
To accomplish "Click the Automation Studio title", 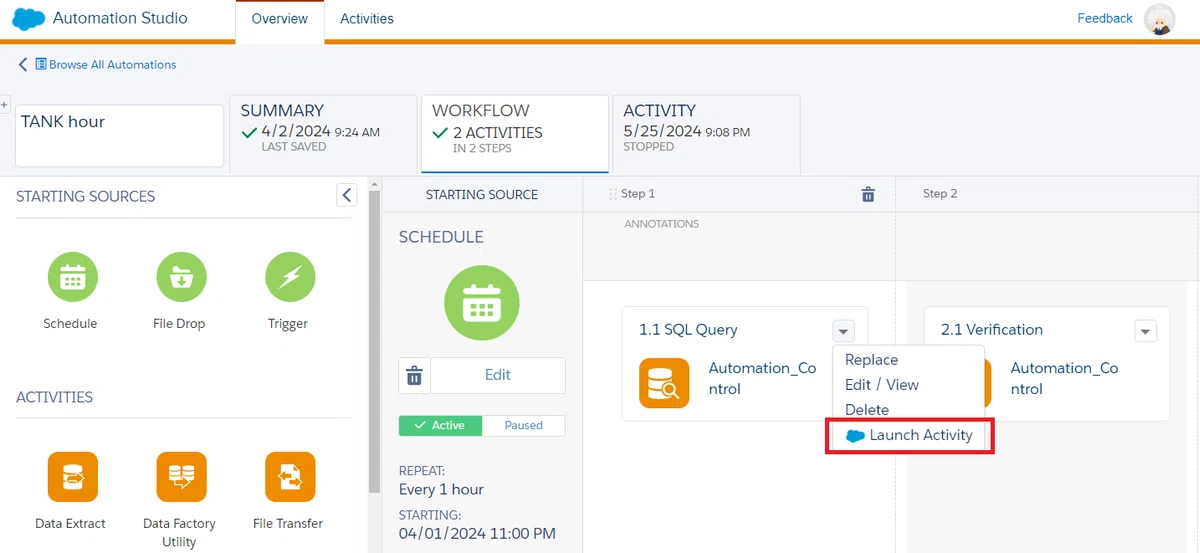I will tap(120, 19).
